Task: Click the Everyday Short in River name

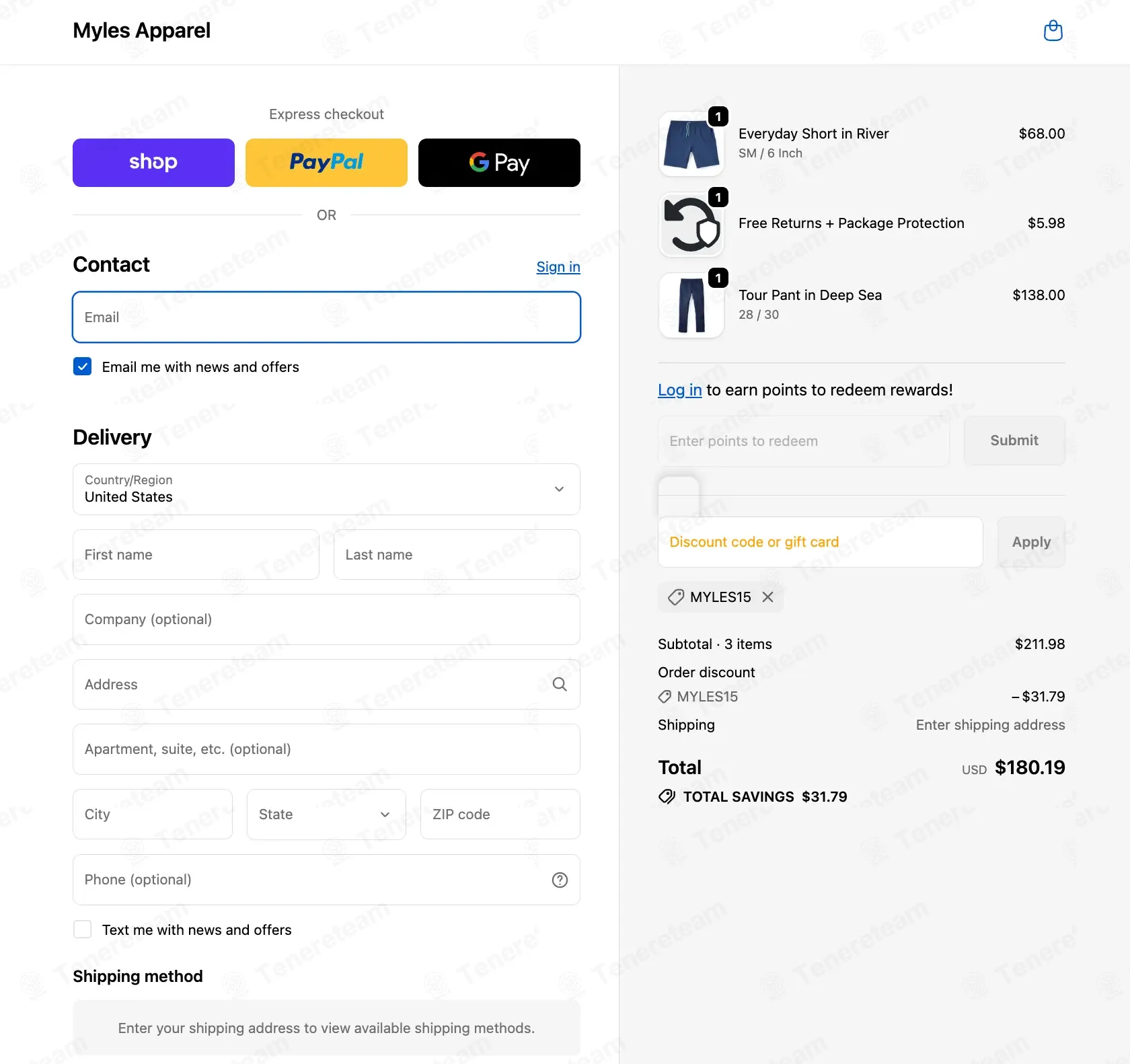Action: pyautogui.click(x=813, y=134)
